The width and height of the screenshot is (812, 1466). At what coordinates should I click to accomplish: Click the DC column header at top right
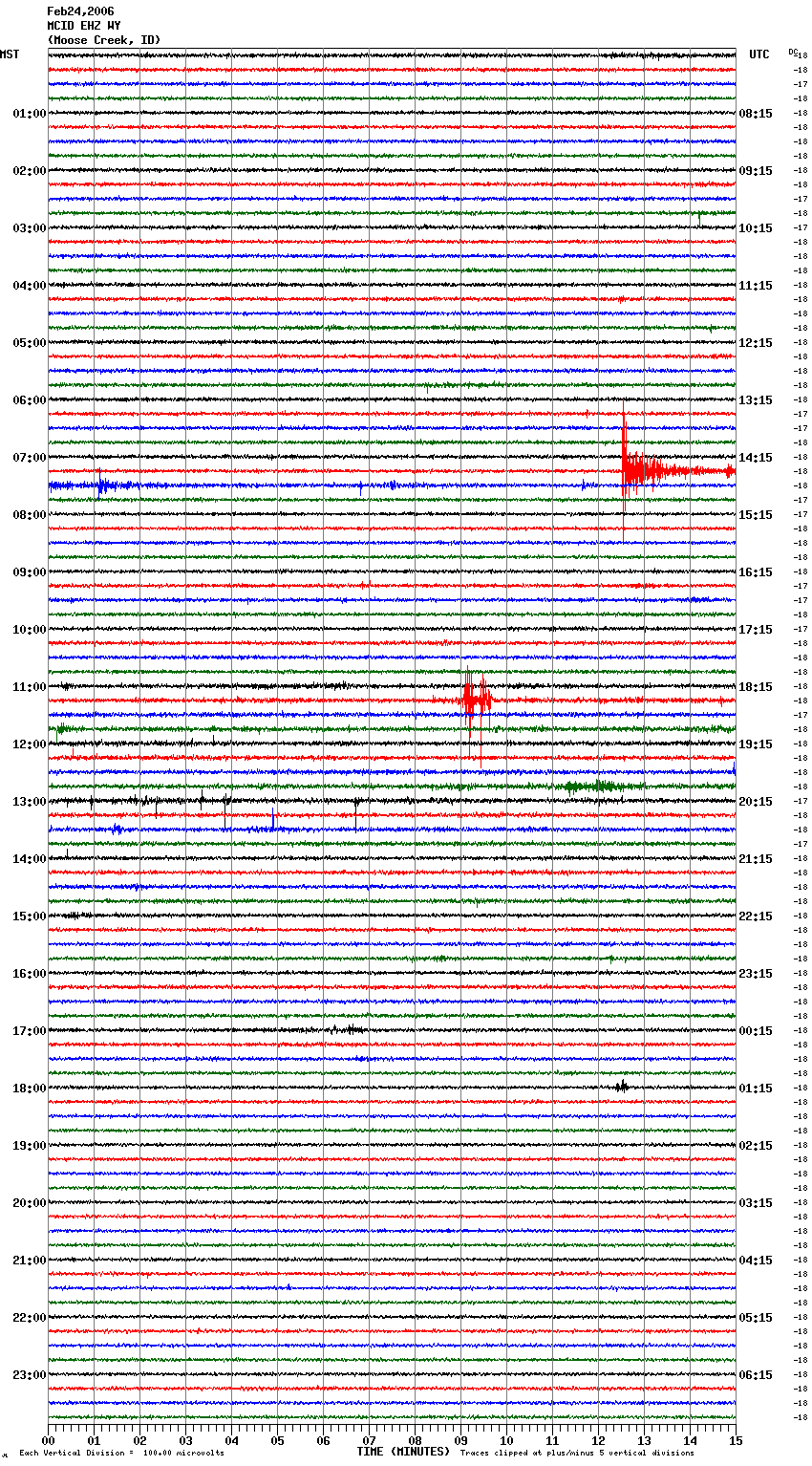[792, 51]
